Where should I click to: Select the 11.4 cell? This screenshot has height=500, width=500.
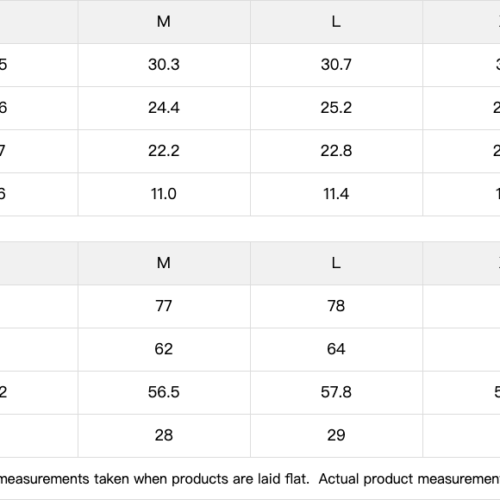(x=336, y=194)
